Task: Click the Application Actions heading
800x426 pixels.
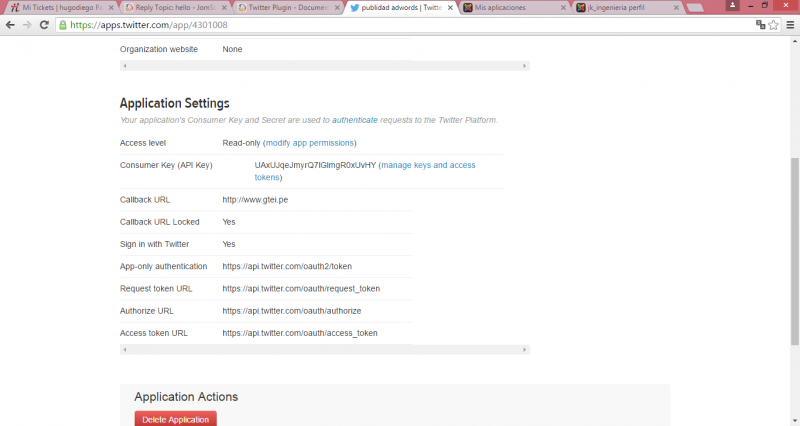Action: [x=186, y=397]
